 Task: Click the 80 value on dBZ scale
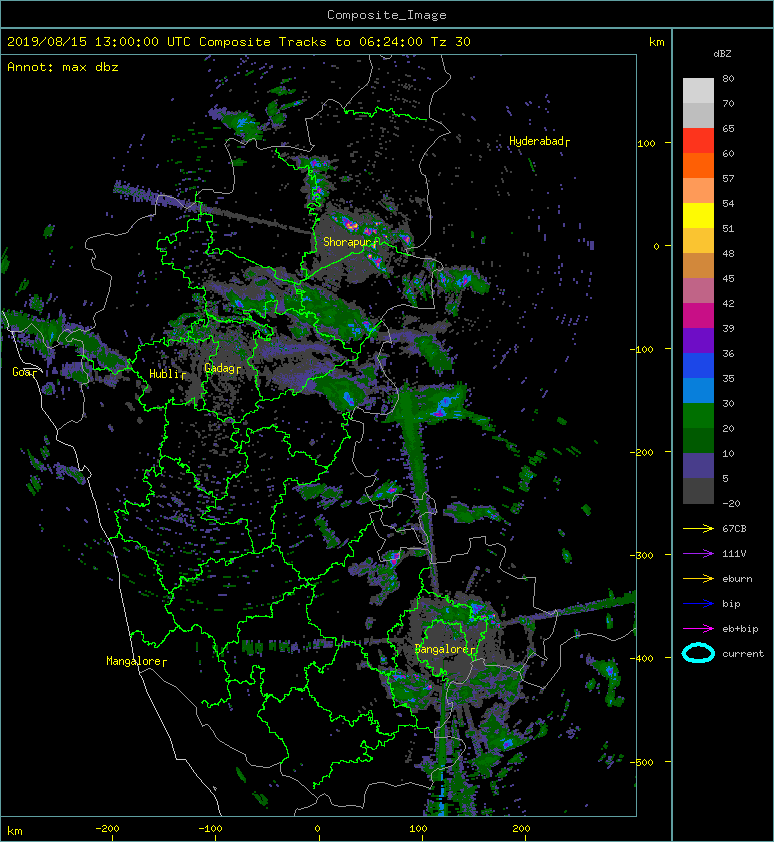[728, 78]
